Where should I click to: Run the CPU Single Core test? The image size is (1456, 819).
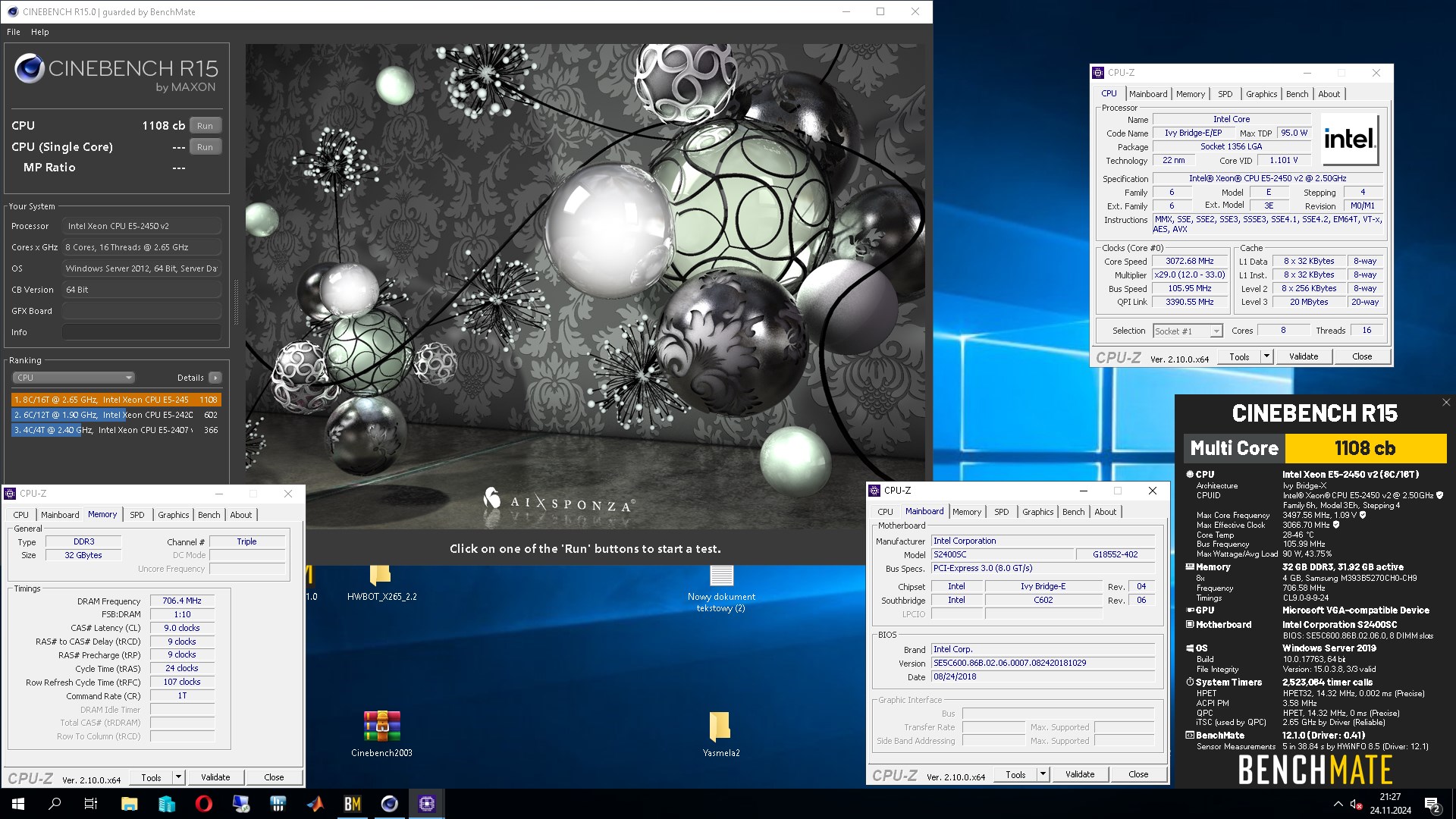(x=205, y=147)
